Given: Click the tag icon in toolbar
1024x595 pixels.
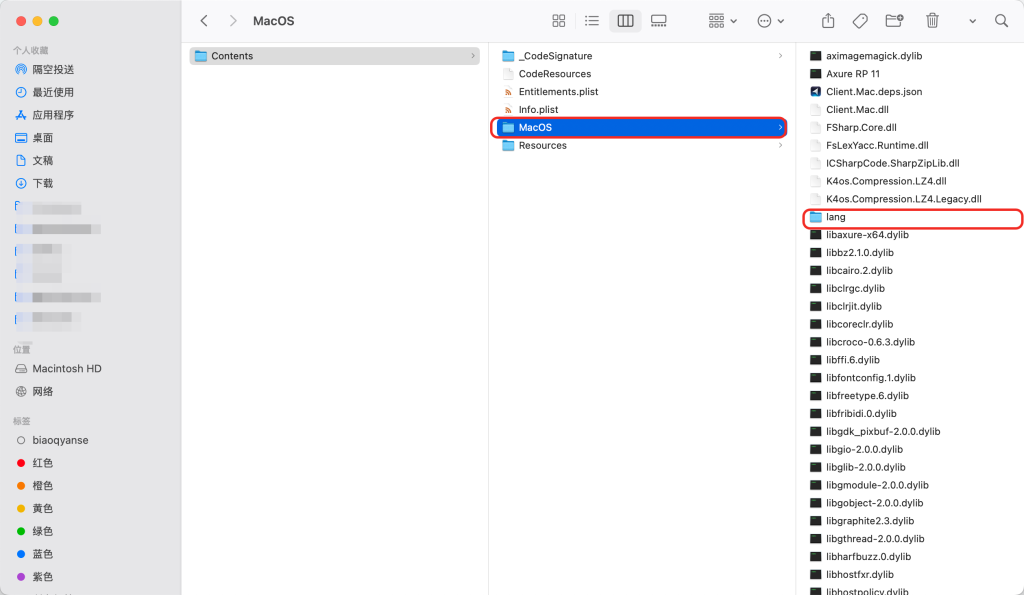Looking at the screenshot, I should (860, 21).
